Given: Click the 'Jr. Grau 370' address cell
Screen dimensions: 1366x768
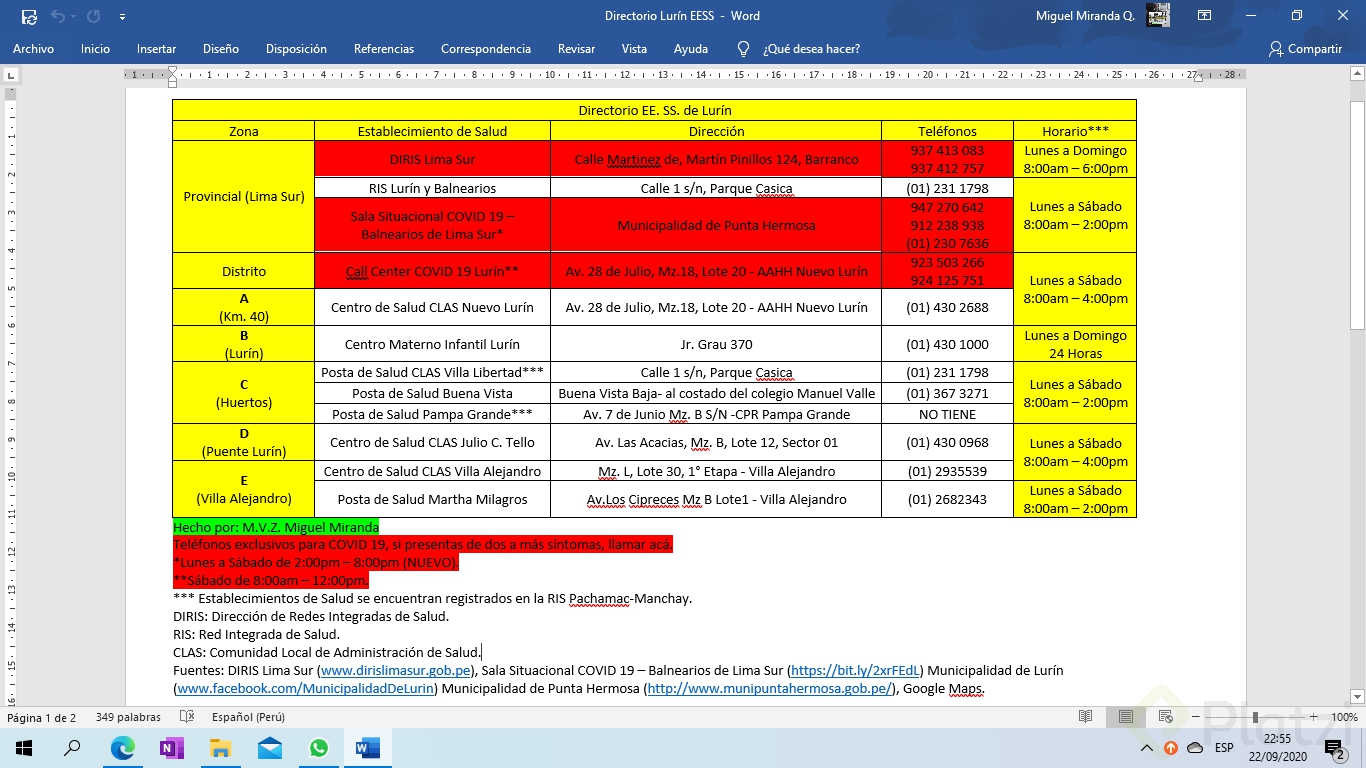Looking at the screenshot, I should pos(716,344).
